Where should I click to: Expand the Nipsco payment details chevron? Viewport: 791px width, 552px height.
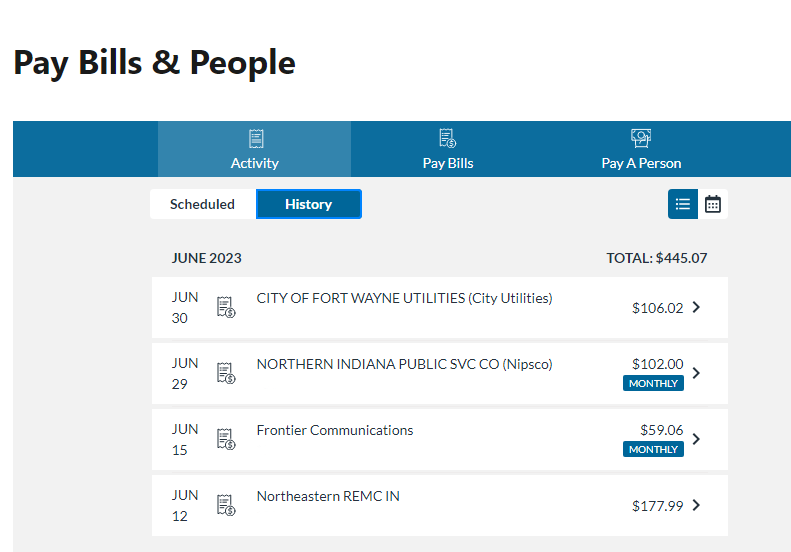pos(697,373)
